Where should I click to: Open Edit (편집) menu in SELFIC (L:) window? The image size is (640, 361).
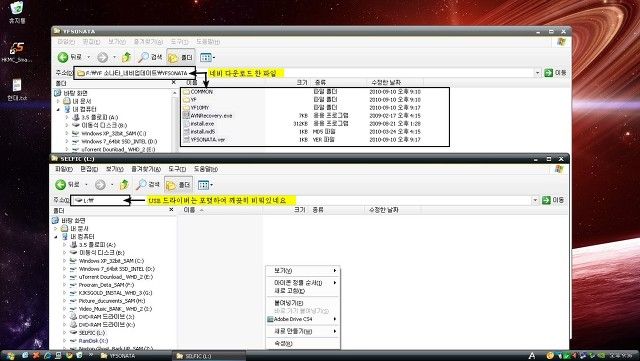pos(89,169)
